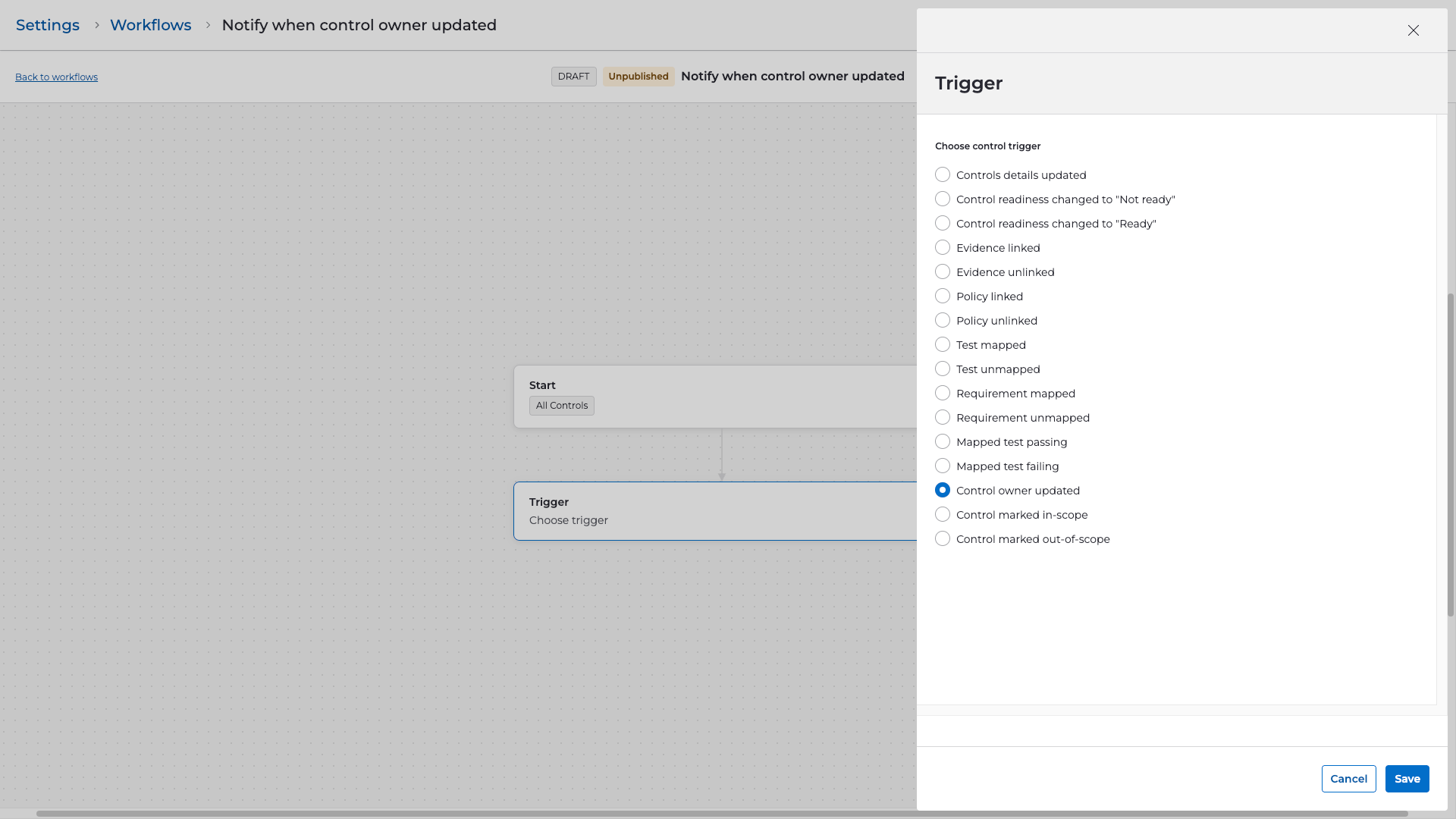The height and width of the screenshot is (819, 1456).
Task: Navigate to Workflows breadcrumb
Action: pyautogui.click(x=150, y=25)
